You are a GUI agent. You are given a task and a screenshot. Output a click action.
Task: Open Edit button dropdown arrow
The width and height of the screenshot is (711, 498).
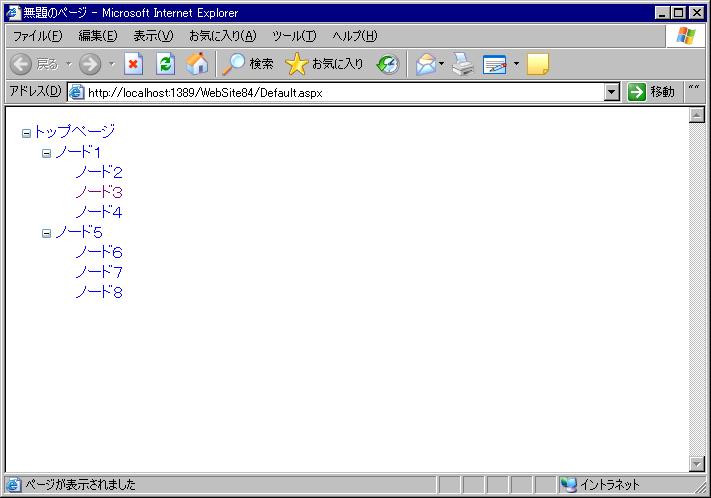[516, 63]
